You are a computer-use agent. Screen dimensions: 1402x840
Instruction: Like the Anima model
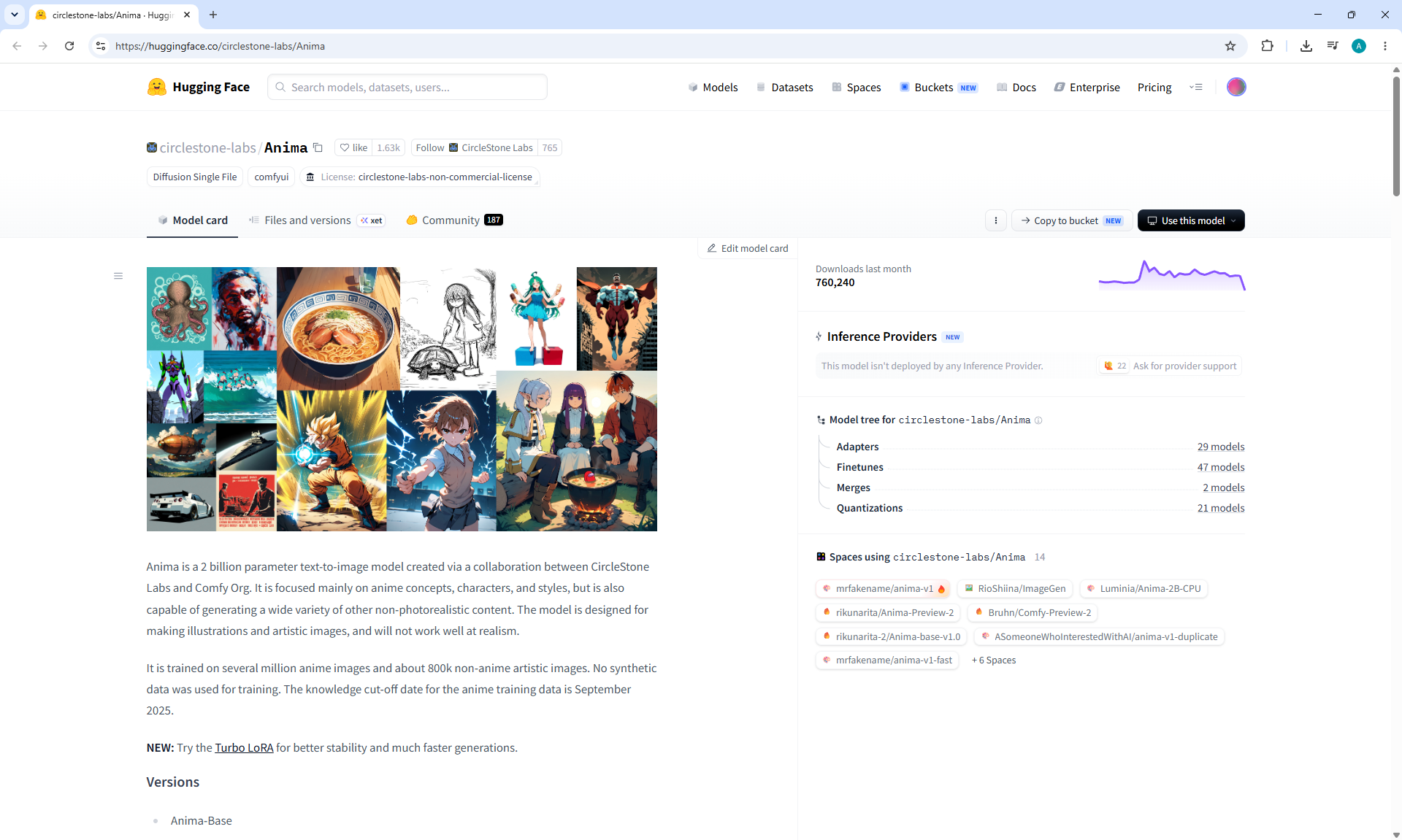[354, 147]
